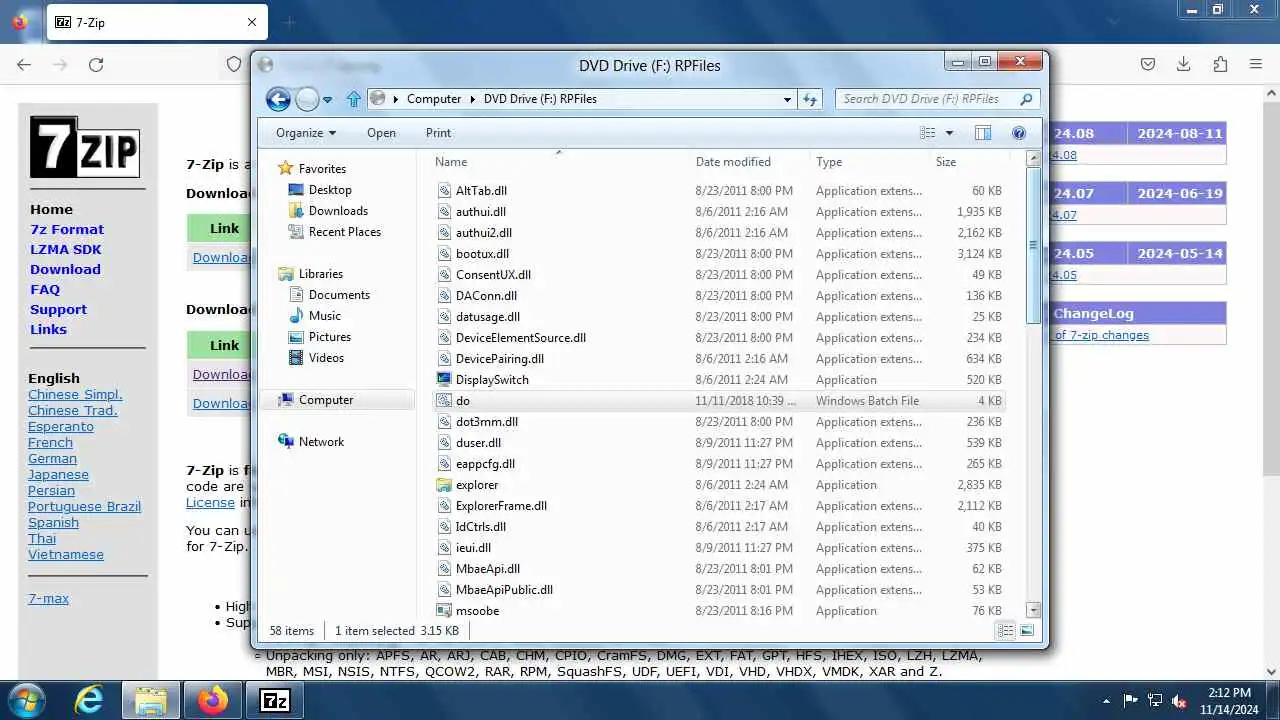Select Libraries in navigation pane

pyautogui.click(x=320, y=274)
